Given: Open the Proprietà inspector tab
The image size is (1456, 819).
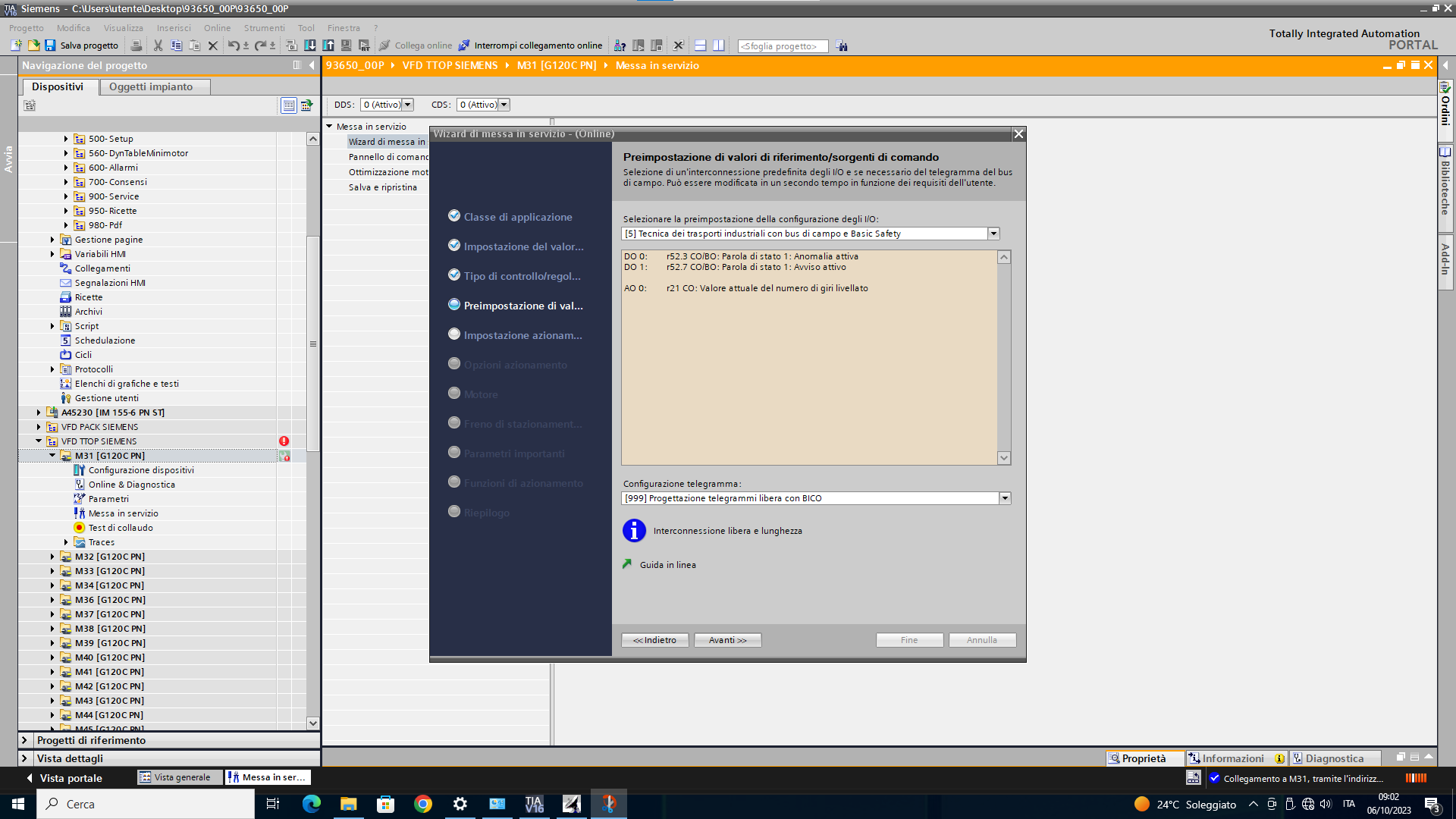Looking at the screenshot, I should (x=1144, y=758).
